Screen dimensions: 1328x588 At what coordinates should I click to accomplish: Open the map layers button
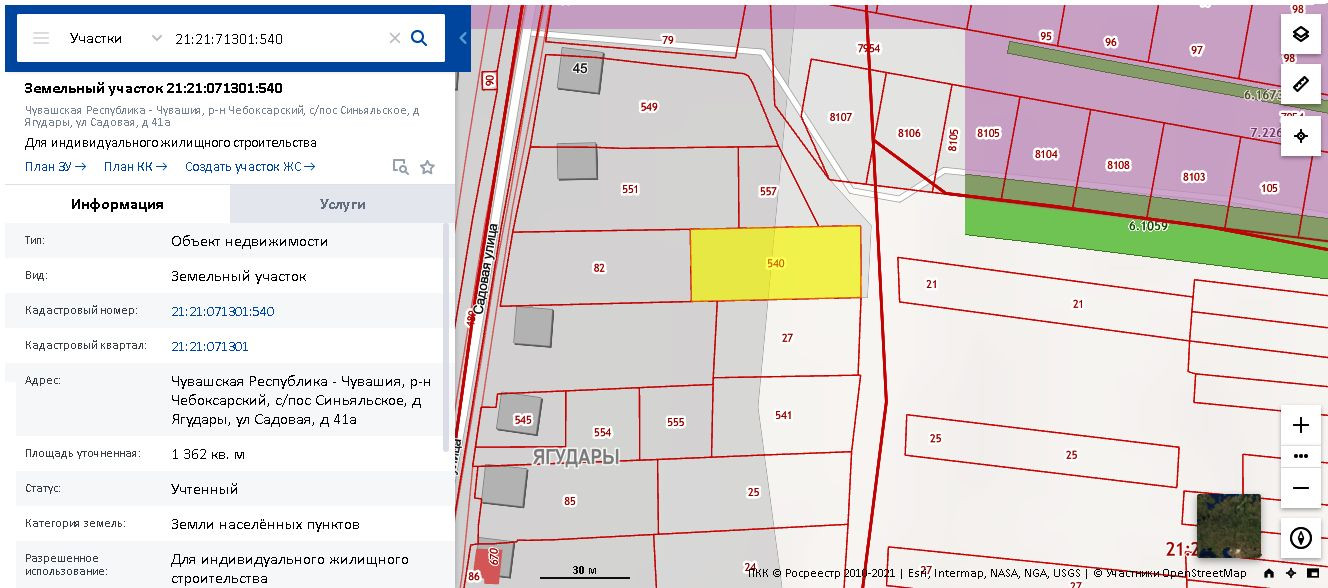[x=1301, y=34]
